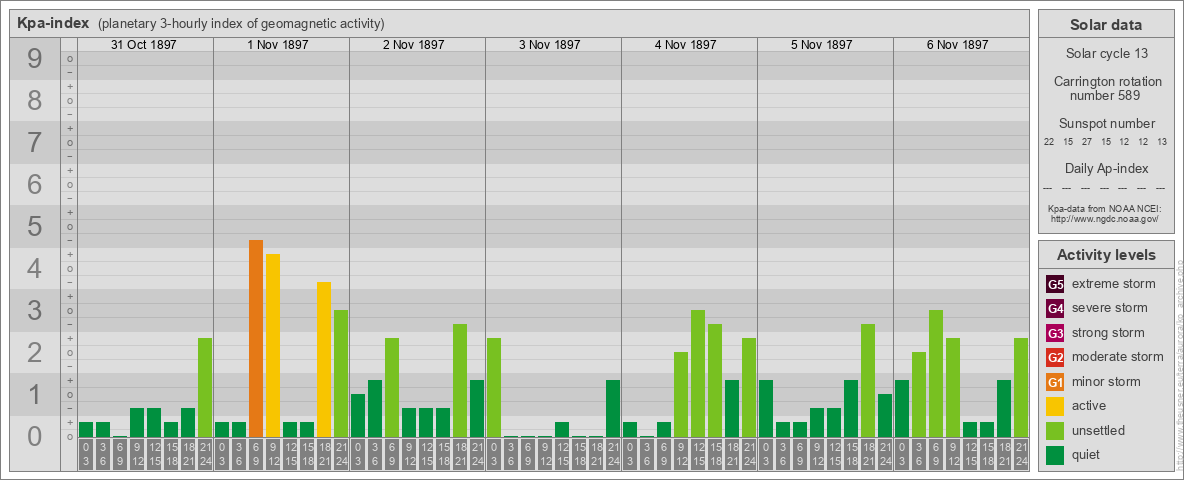This screenshot has height=480, width=1184.
Task: Click the 'Daily Ap-index' label
Action: click(1106, 168)
